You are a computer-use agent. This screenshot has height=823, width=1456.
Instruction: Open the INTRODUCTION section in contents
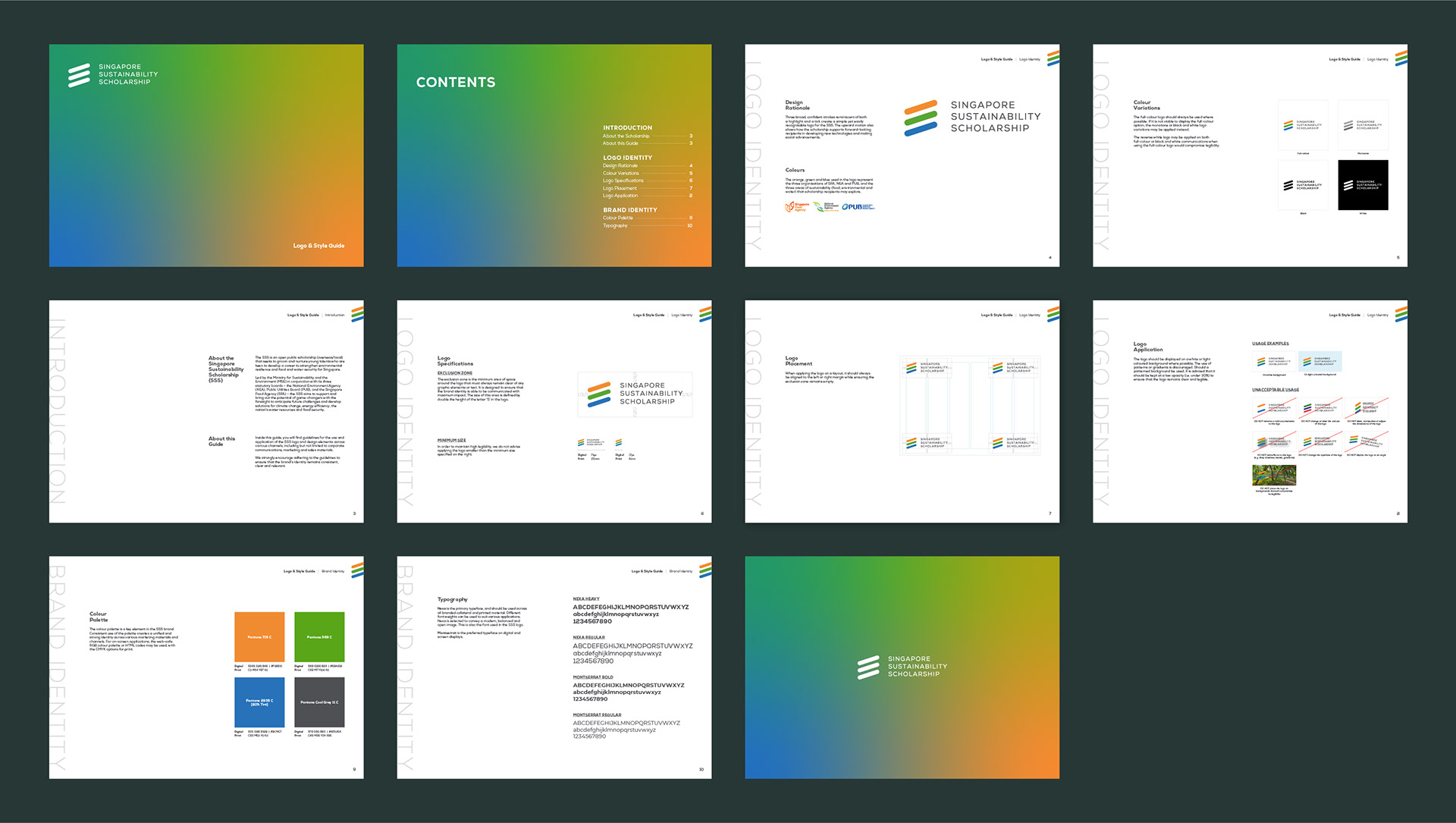click(x=627, y=127)
